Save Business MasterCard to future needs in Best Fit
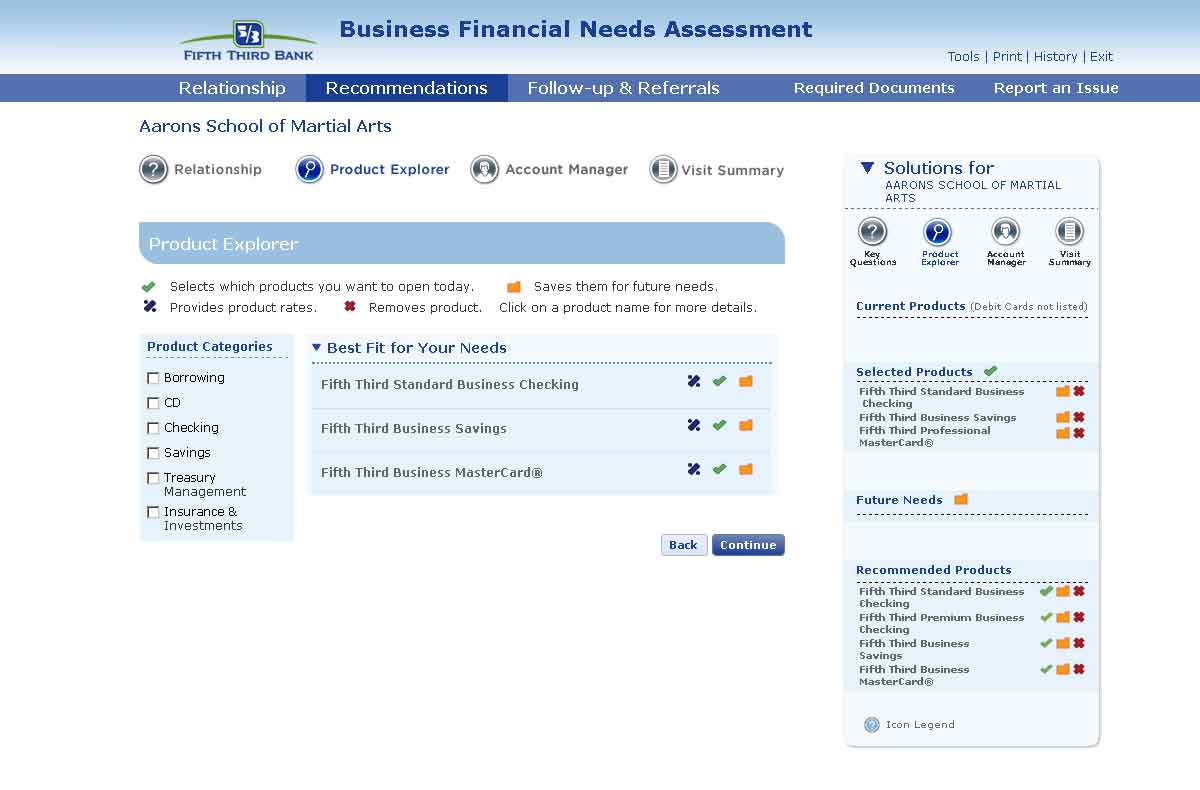 point(745,469)
